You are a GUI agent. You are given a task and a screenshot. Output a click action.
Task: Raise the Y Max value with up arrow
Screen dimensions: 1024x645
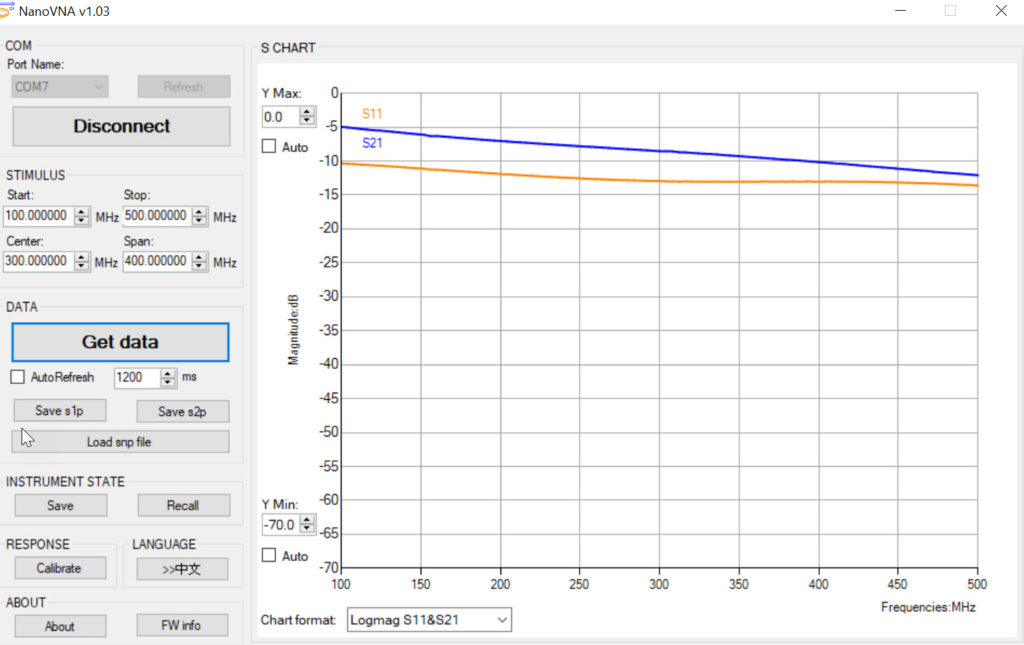(306, 112)
